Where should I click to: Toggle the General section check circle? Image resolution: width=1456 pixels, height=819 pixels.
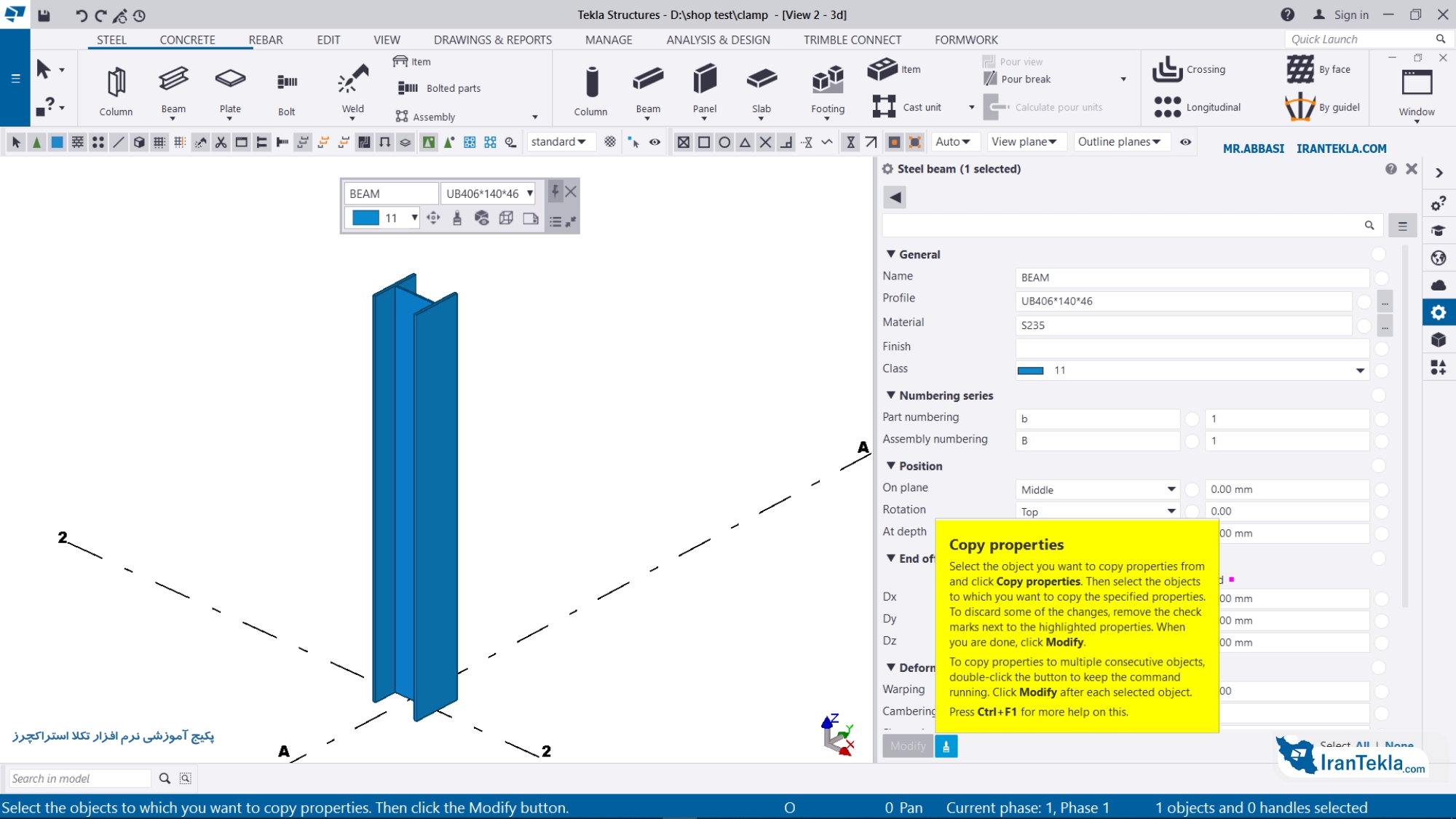click(1379, 254)
